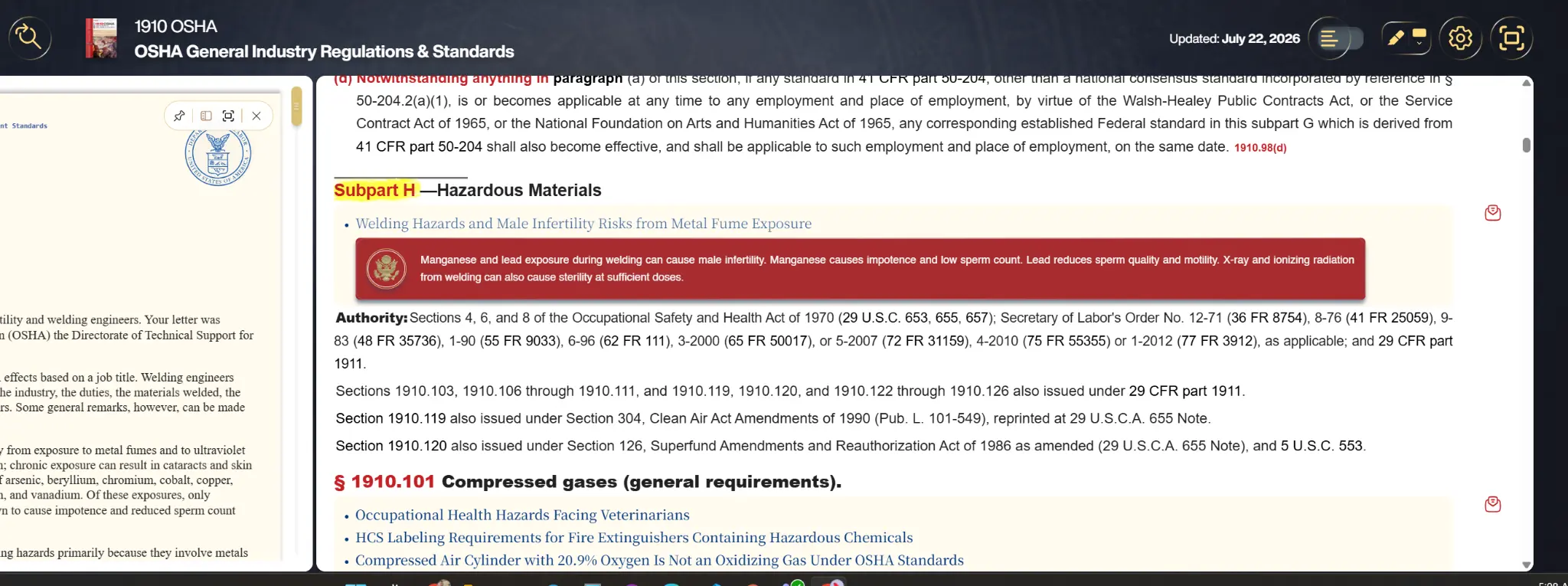Image resolution: width=1568 pixels, height=586 pixels.
Task: Click the 'Section 1910.119 also issued' line
Action: pyautogui.click(x=773, y=418)
